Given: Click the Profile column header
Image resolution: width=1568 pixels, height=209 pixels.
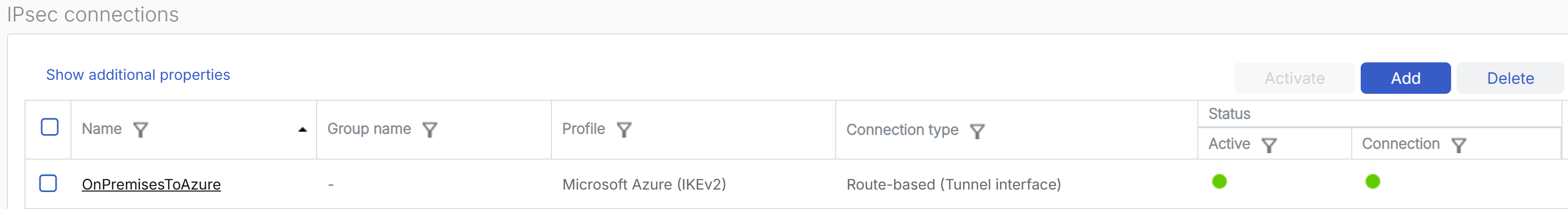Looking at the screenshot, I should coord(583,129).
